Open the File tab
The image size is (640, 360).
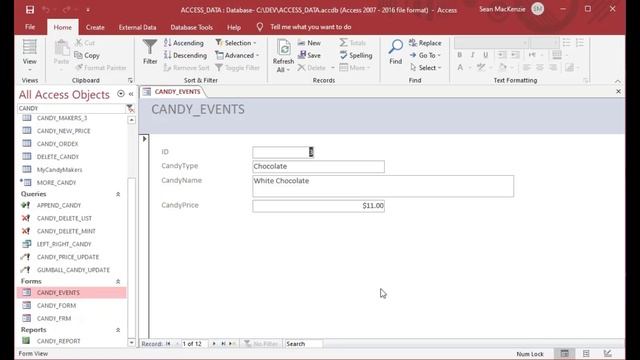[x=30, y=27]
